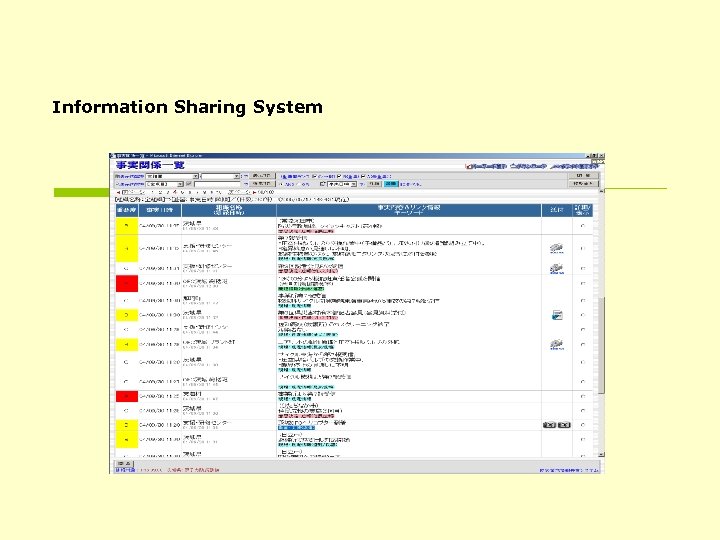The image size is (720, 540).
Task: Select radio button in row with document attachment icon
Action: pyautogui.click(x=583, y=315)
